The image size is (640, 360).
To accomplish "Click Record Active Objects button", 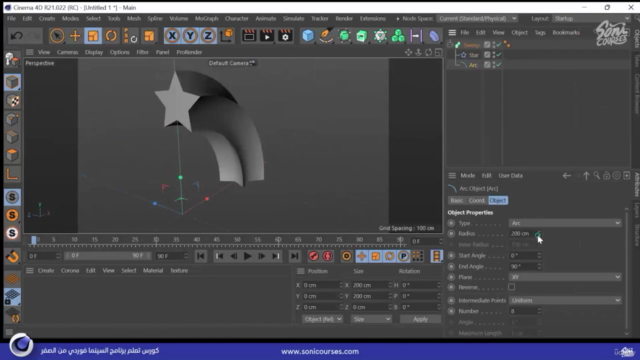I will click(x=313, y=256).
